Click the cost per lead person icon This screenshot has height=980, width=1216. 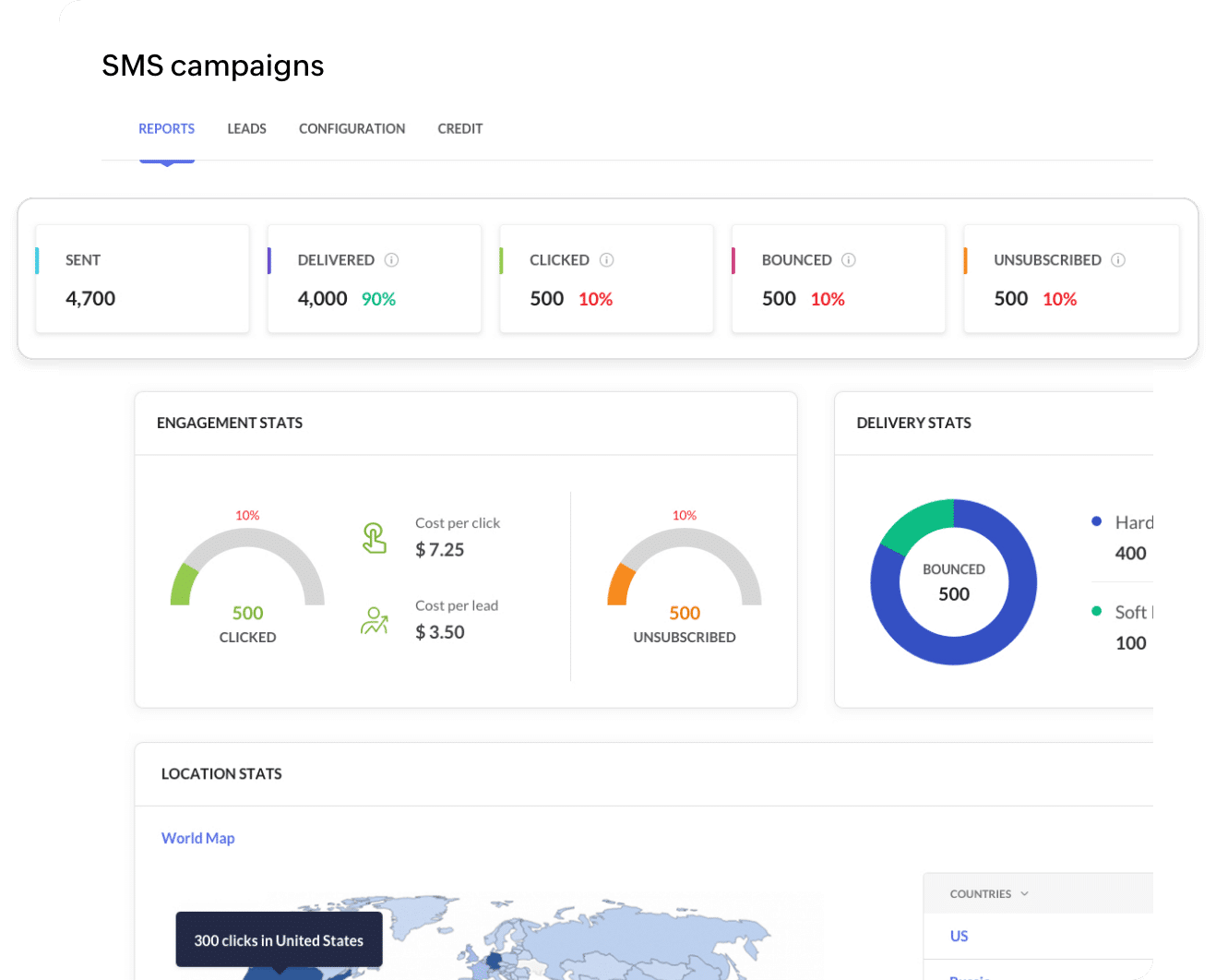pos(374,621)
